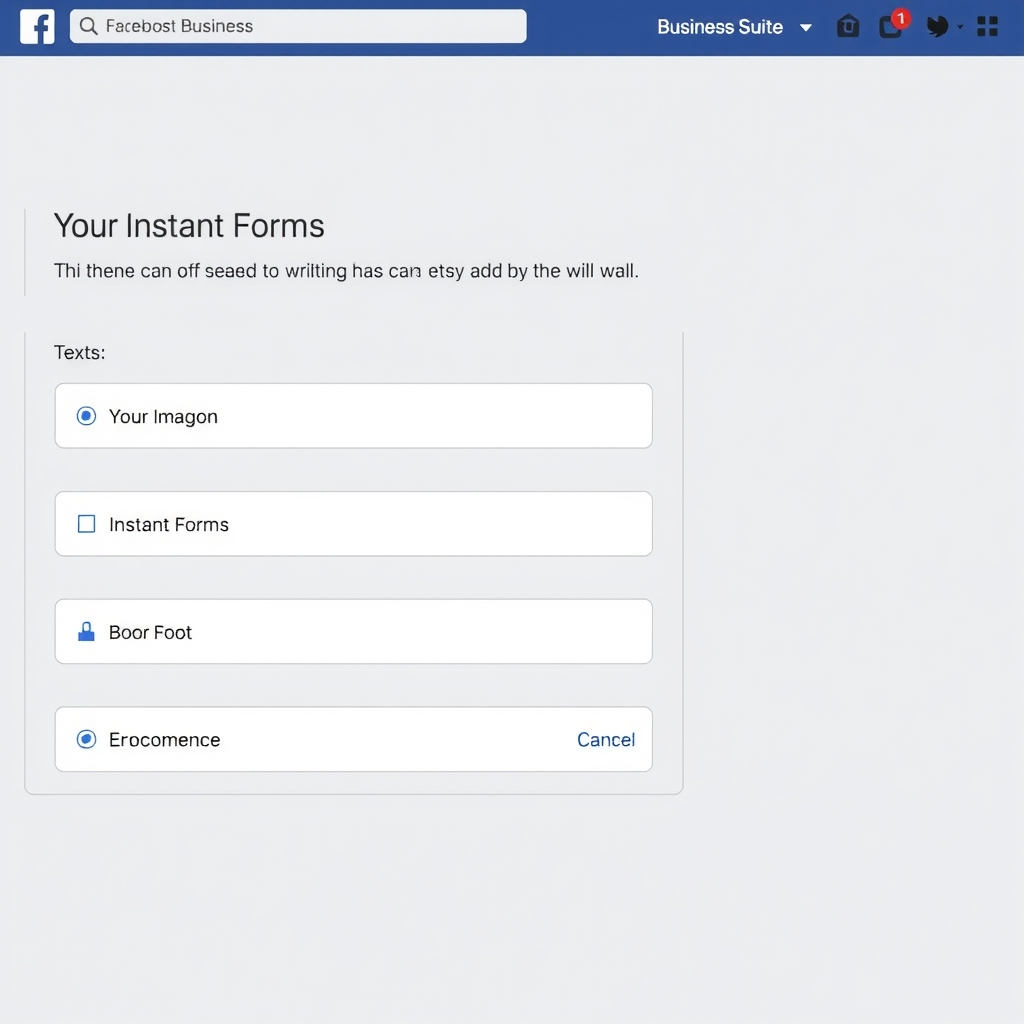
Task: Click the Instant Forms option label
Action: pos(169,524)
